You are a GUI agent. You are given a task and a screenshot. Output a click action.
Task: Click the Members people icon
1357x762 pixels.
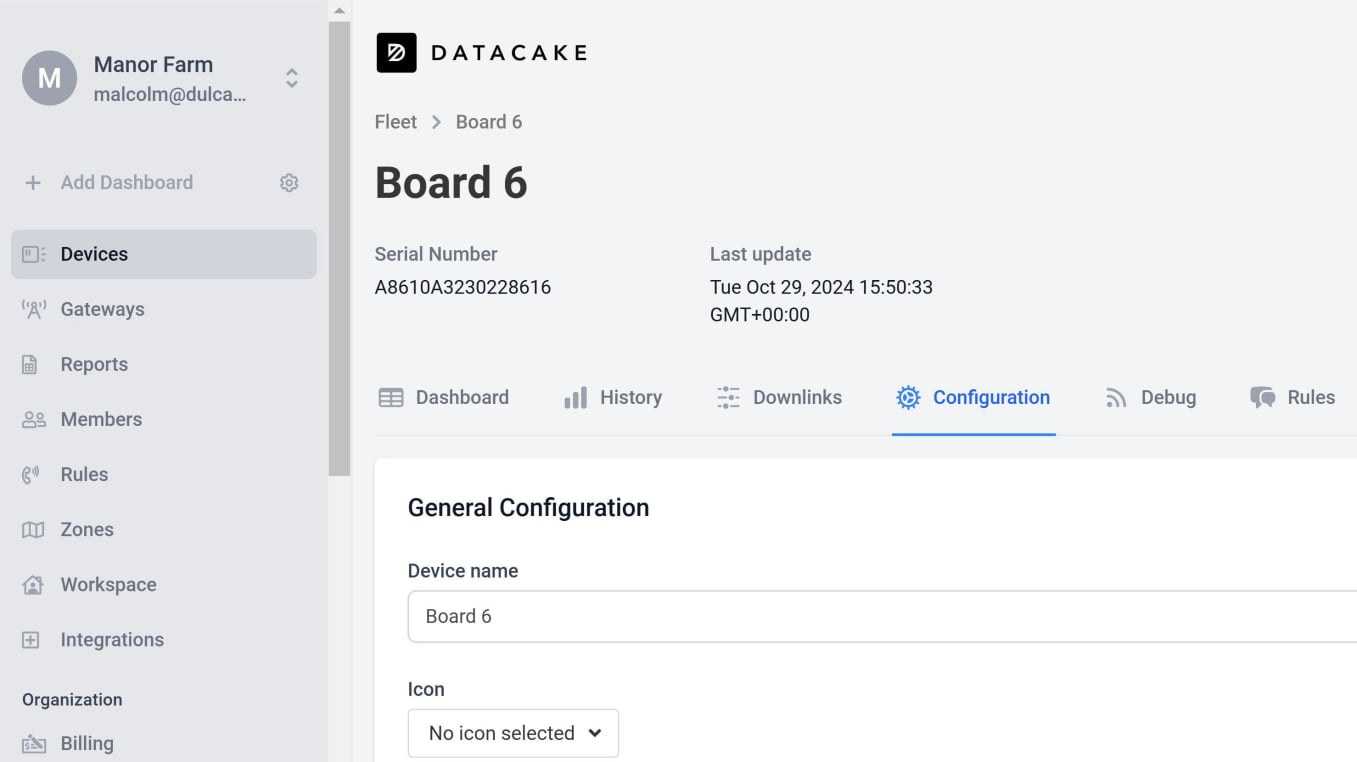pos(34,420)
